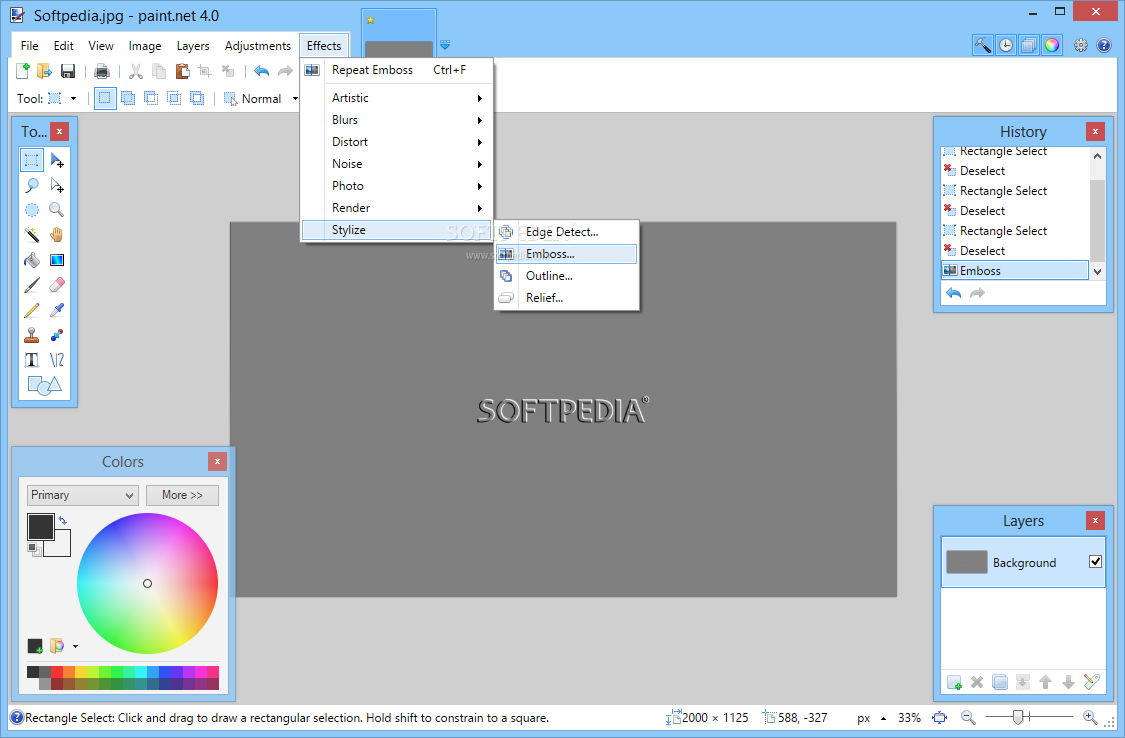
Task: Open the palette options dropdown arrow
Action: click(75, 646)
